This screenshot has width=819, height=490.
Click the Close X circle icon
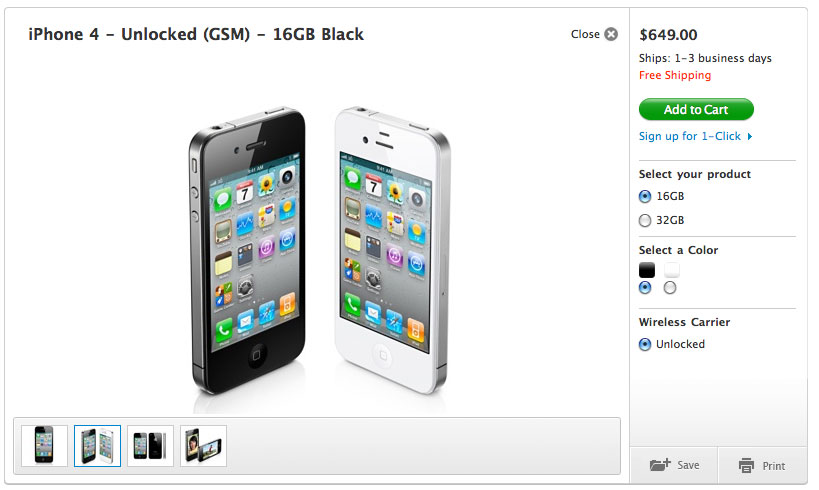point(611,34)
